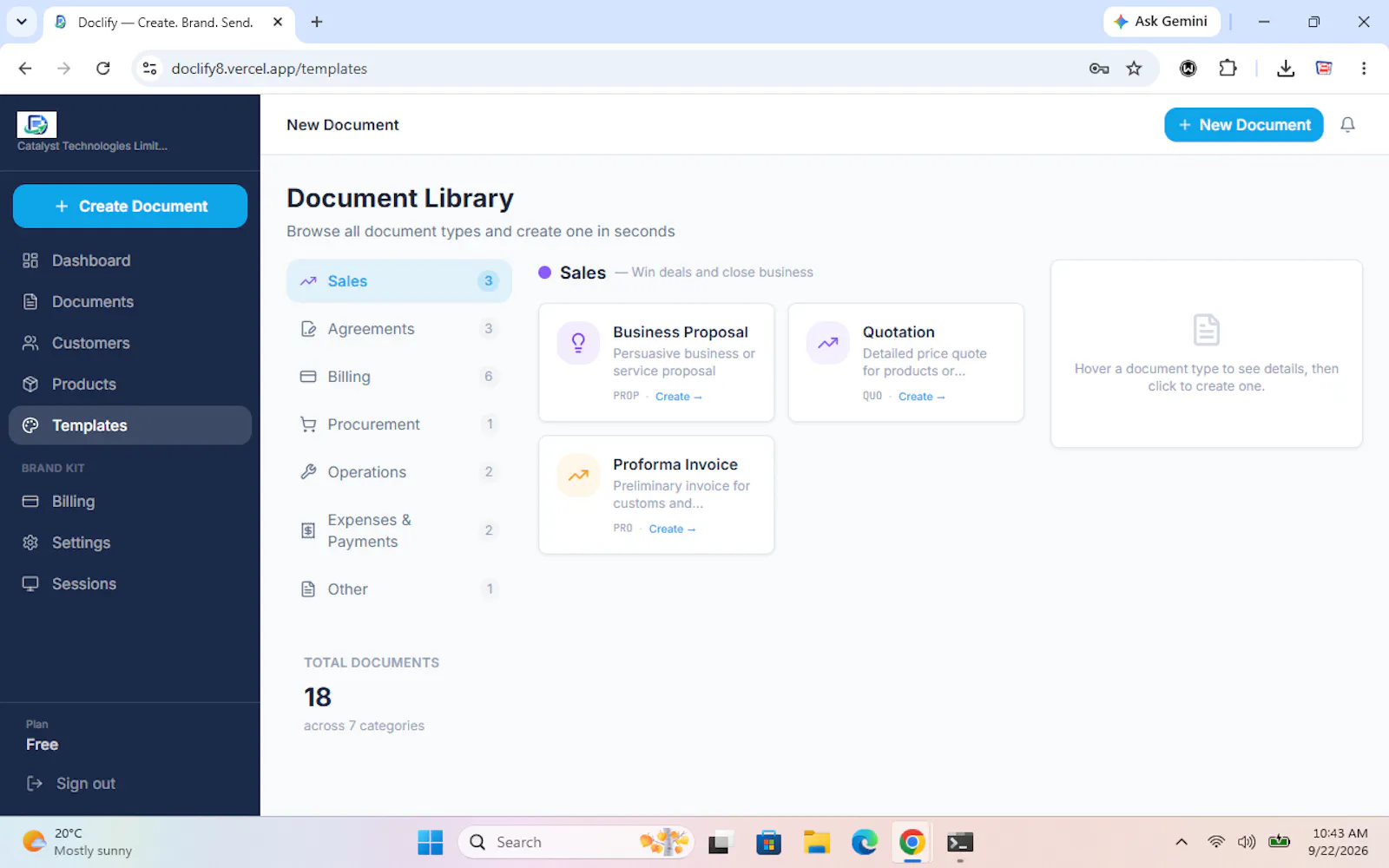The image size is (1389, 868).
Task: Click the Business Proposal lightbulb icon
Action: pyautogui.click(x=578, y=343)
